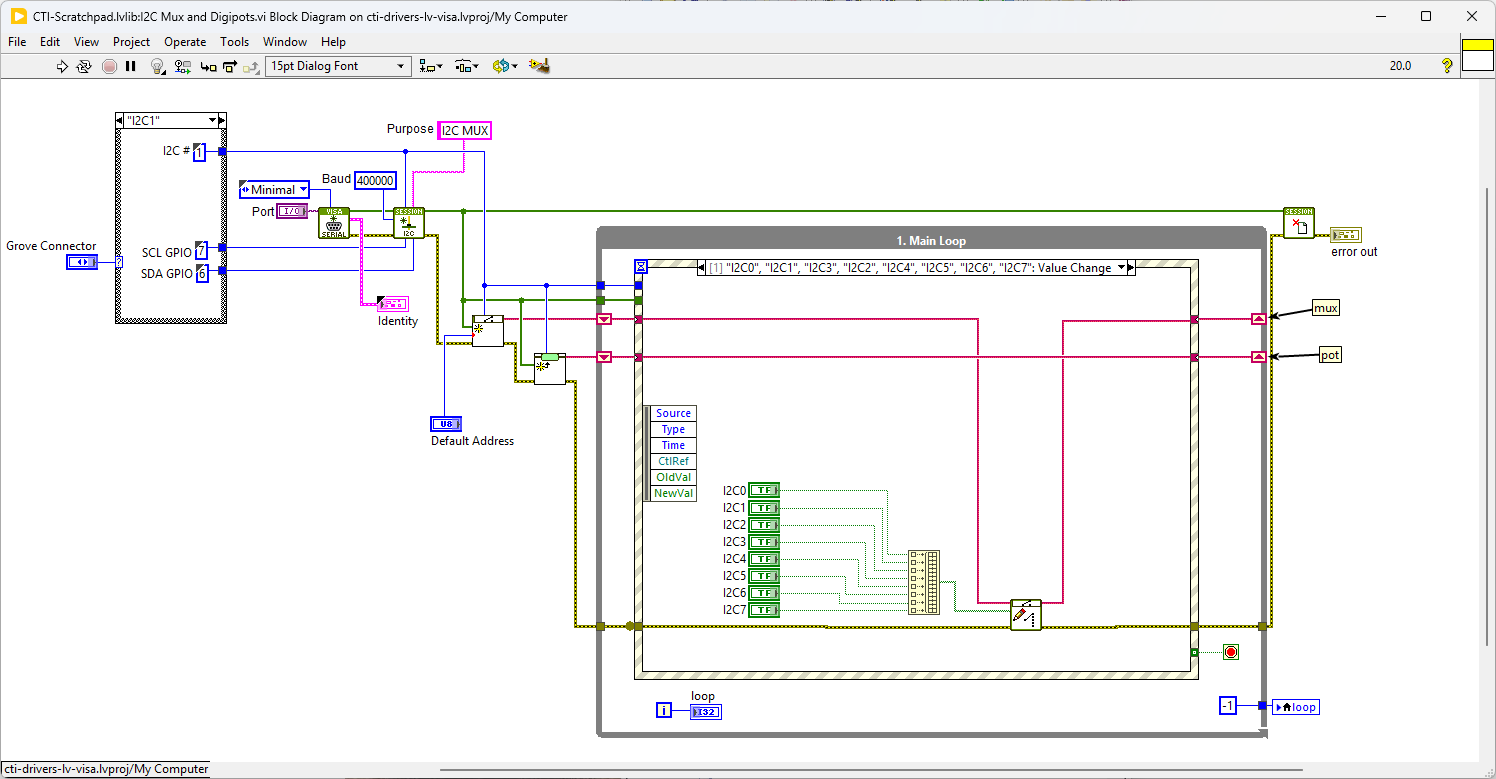
Task: Click the I2C4 boolean terminal
Action: (x=764, y=558)
